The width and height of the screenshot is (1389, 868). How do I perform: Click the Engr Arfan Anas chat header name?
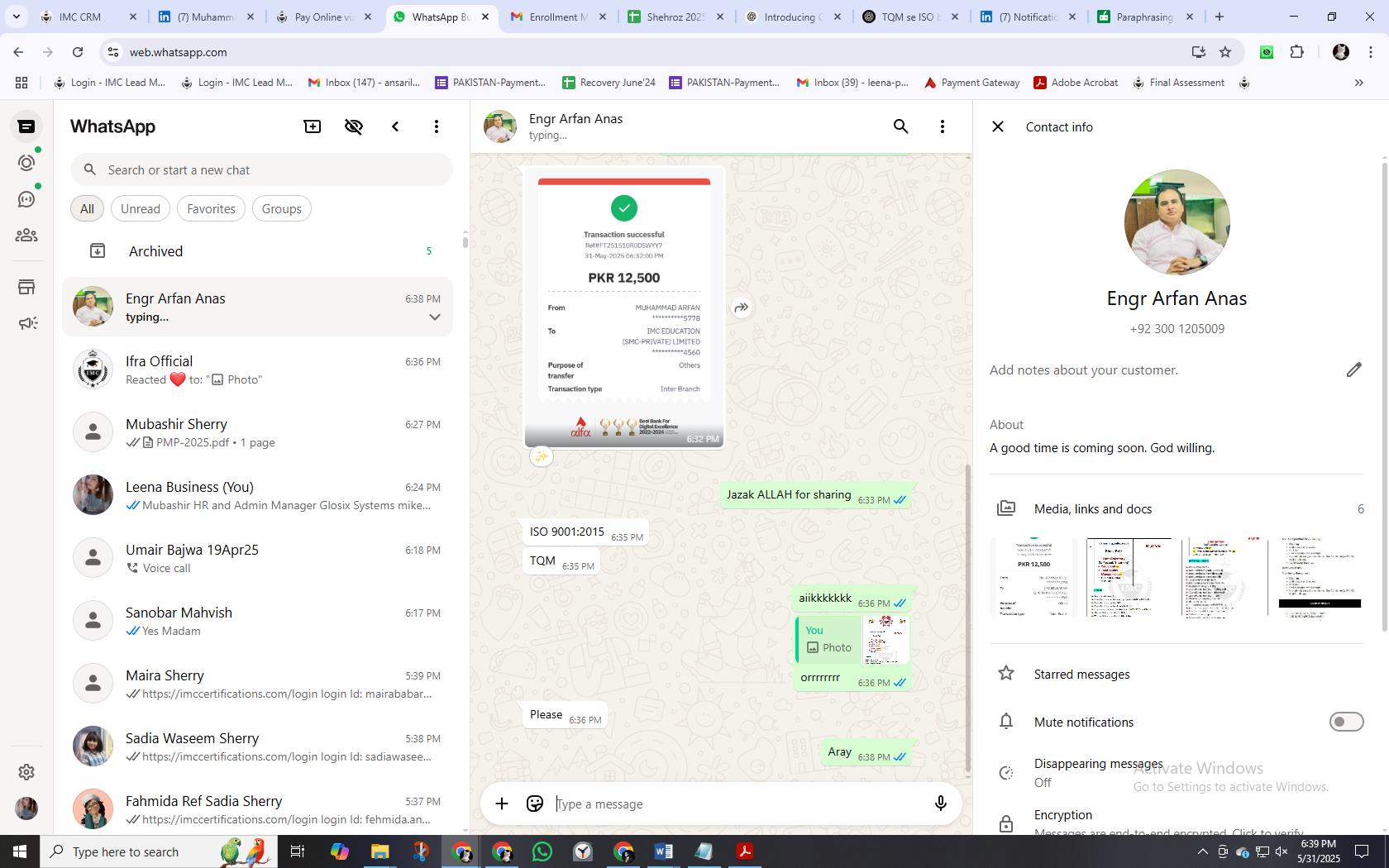[x=575, y=118]
